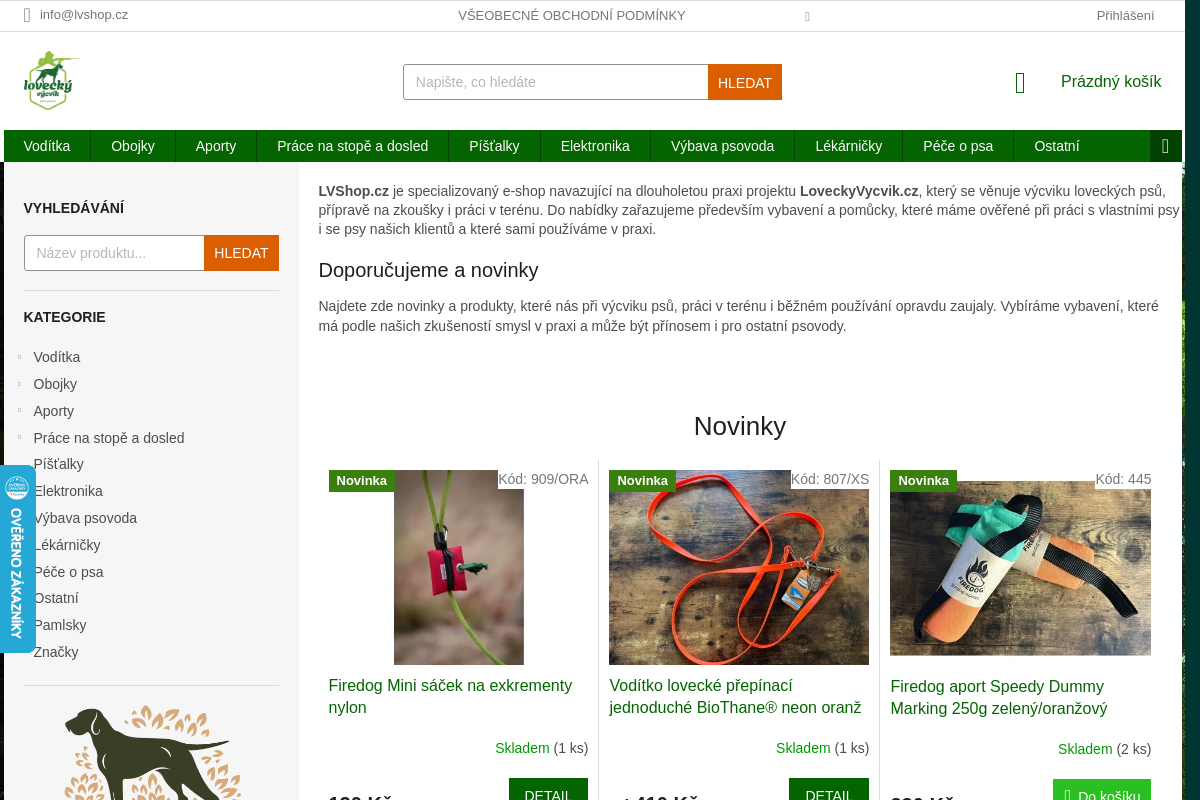The width and height of the screenshot is (1200, 800).
Task: Click the sidebar HLEDAT search button
Action: click(x=241, y=253)
